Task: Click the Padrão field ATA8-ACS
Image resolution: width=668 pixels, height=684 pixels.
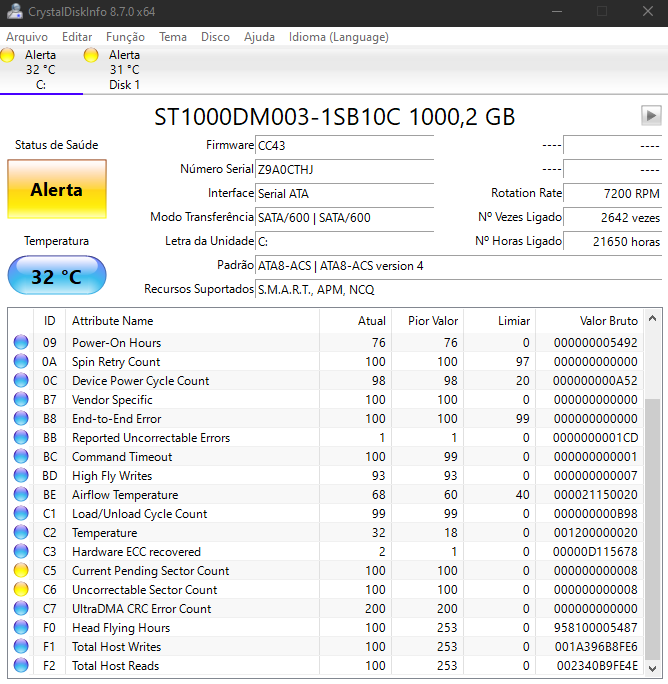Action: click(459, 266)
